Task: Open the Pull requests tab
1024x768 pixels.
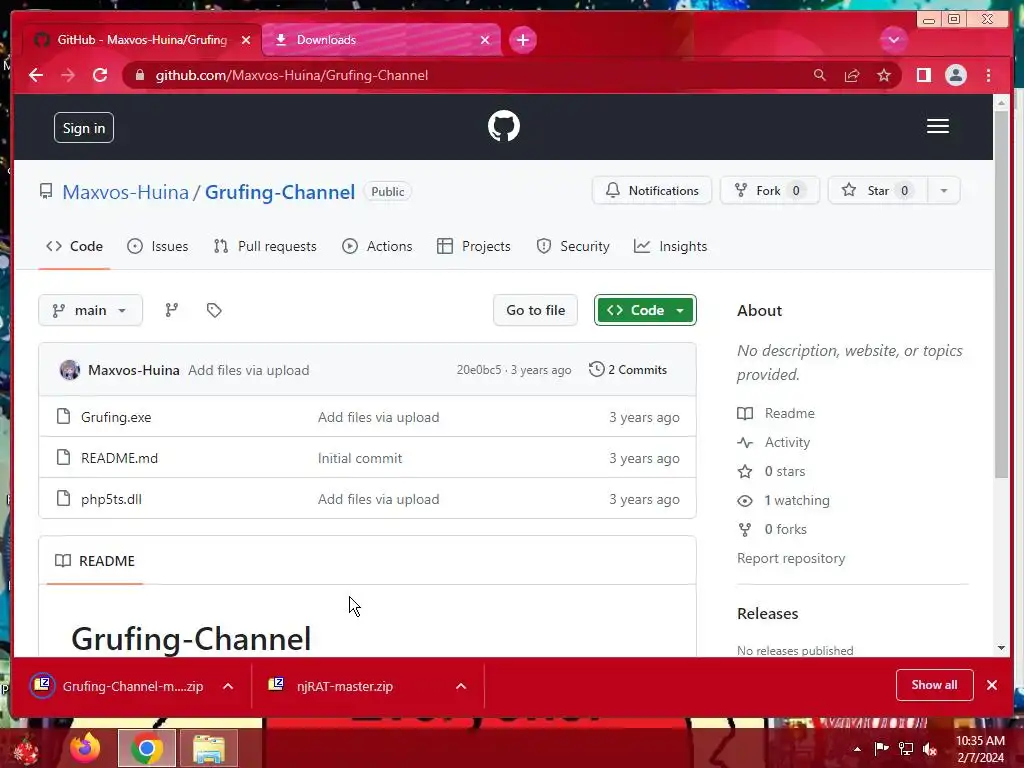Action: (265, 246)
